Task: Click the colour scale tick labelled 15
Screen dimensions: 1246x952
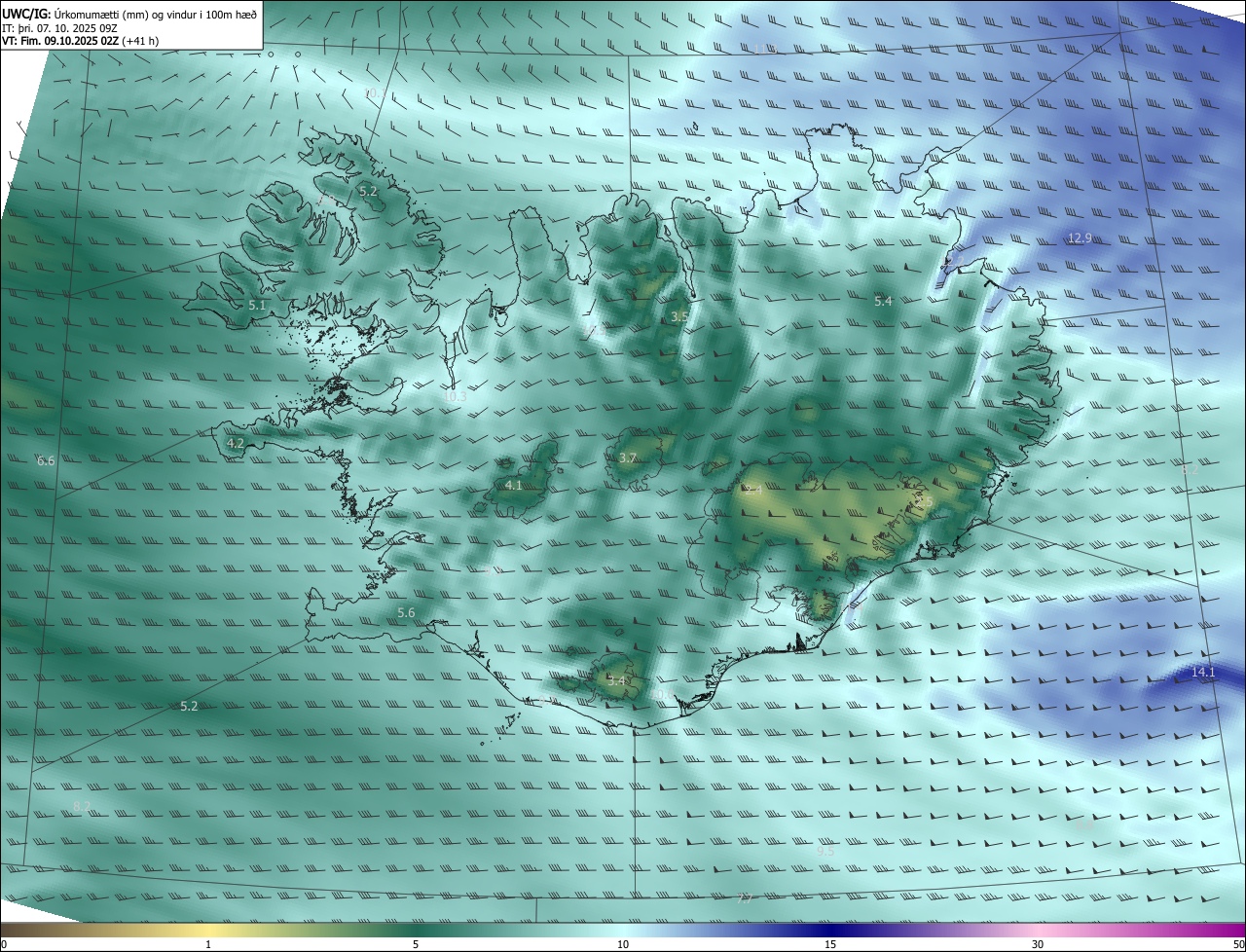Action: pyautogui.click(x=830, y=944)
